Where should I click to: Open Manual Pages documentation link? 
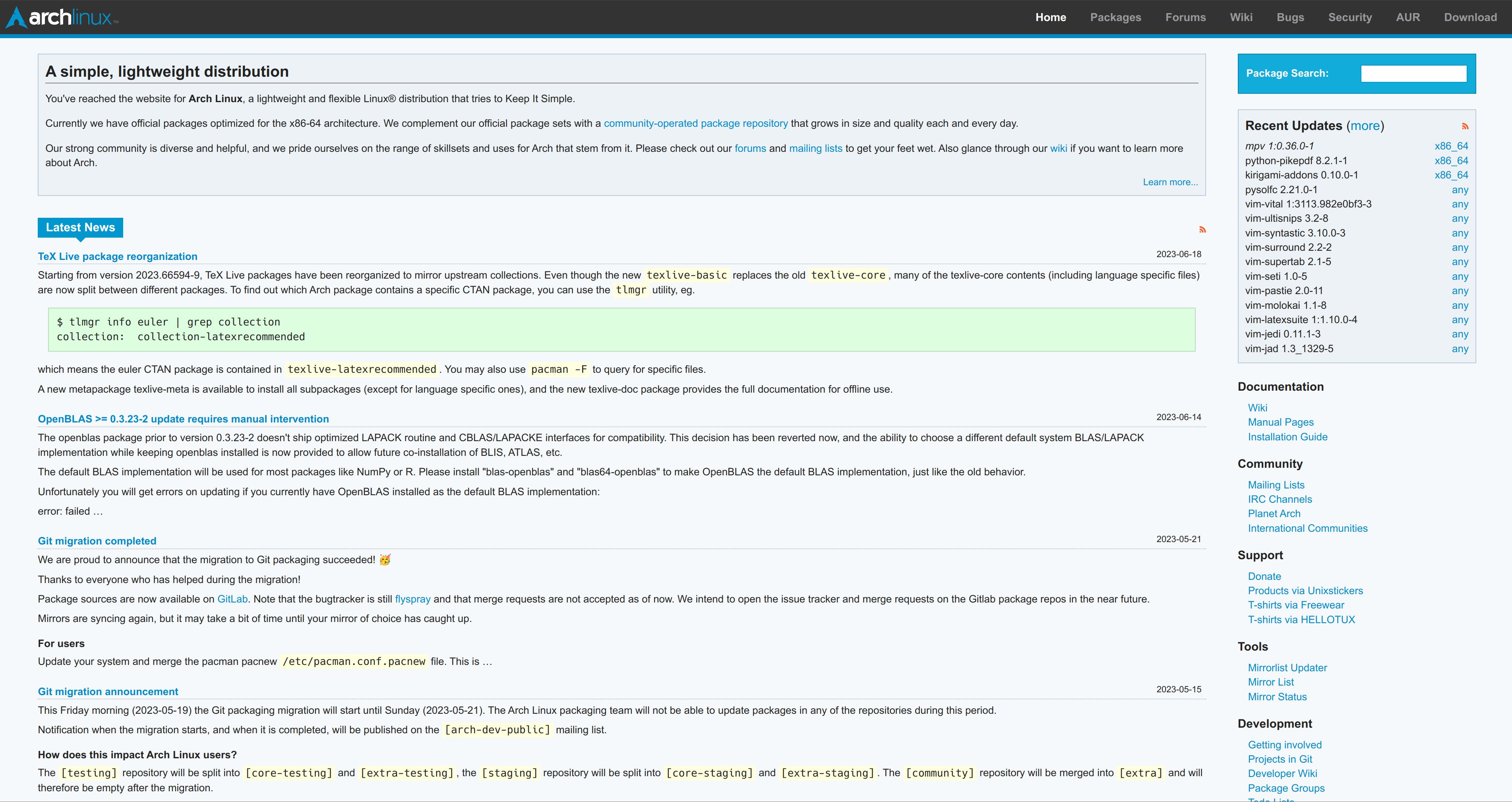[x=1281, y=422]
